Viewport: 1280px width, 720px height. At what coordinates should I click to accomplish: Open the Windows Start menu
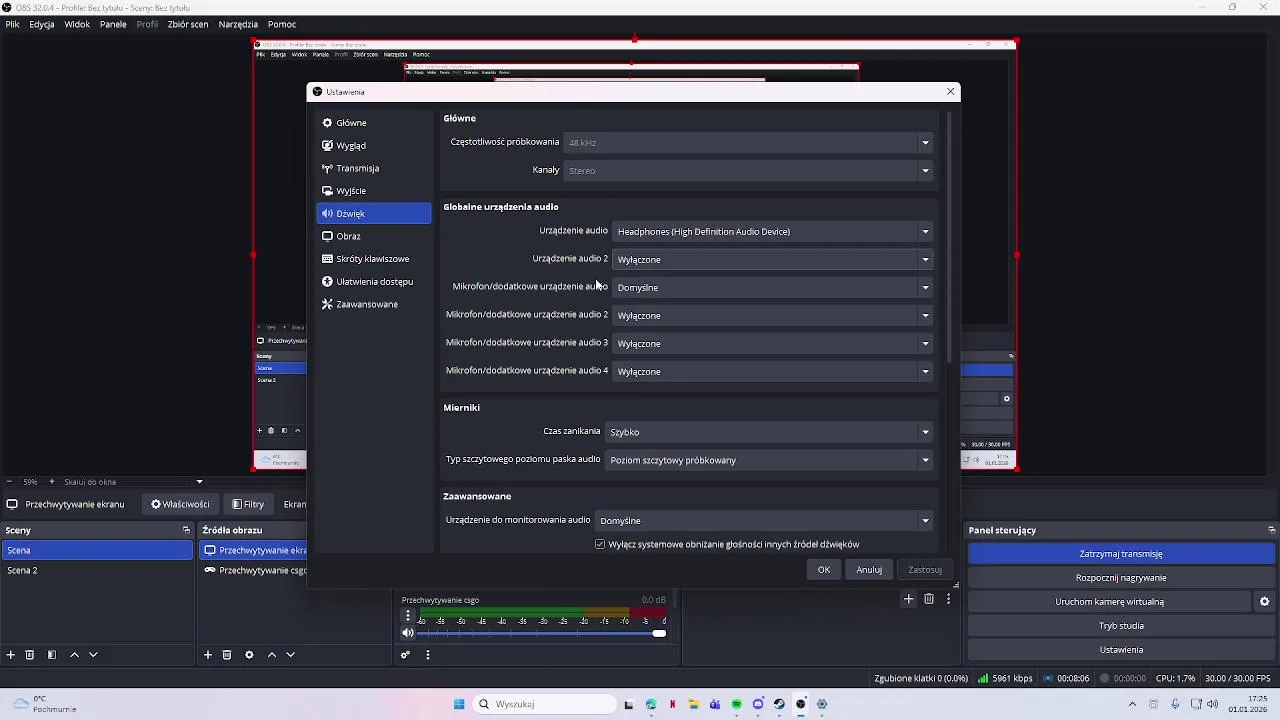459,704
